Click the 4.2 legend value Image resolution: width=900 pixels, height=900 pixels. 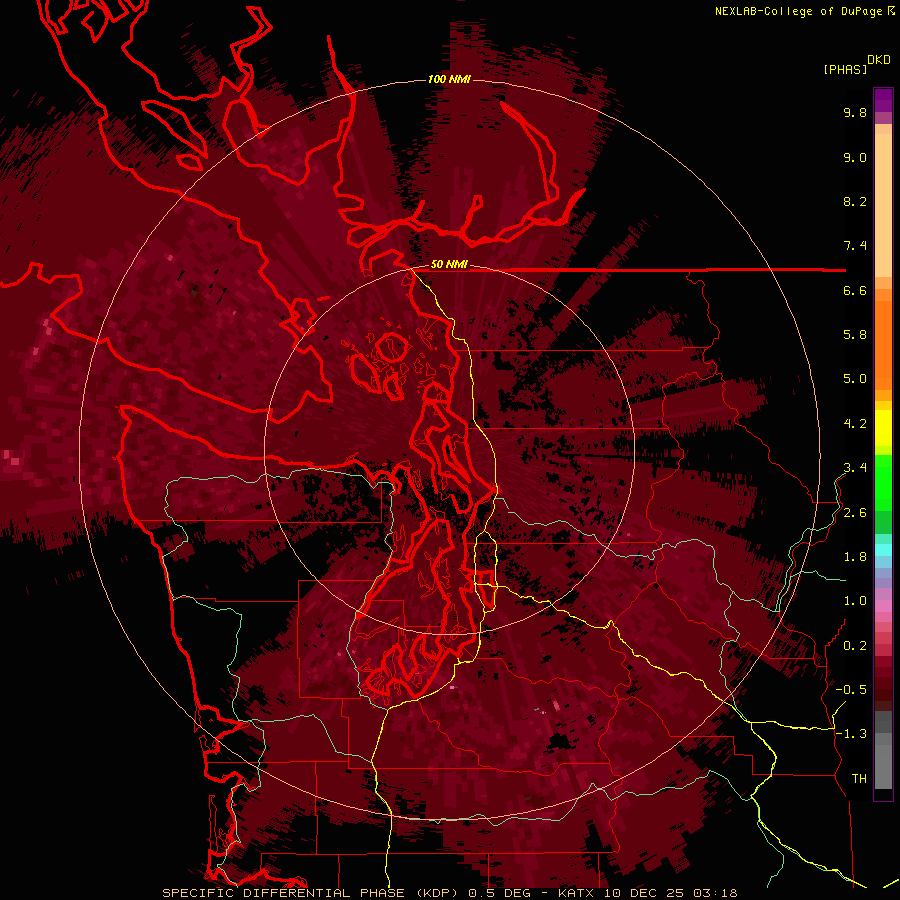point(855,424)
